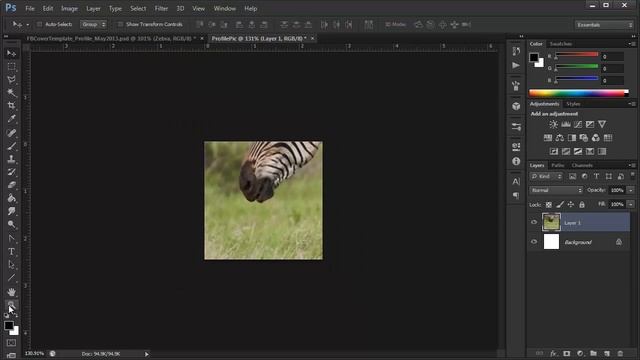Select the Healing Brush tool
The height and width of the screenshot is (360, 640).
click(x=11, y=133)
